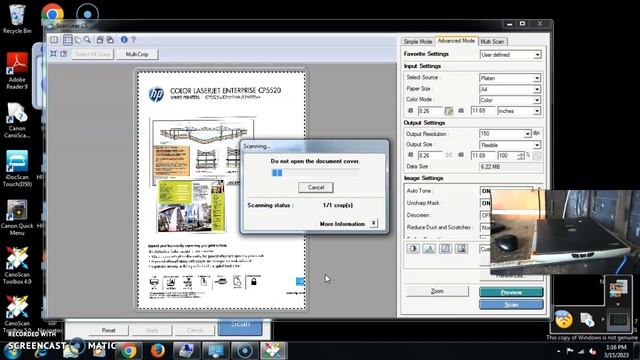Click the rotate left toolbar icon
Screen dimensions: 640x360
click(x=100, y=40)
